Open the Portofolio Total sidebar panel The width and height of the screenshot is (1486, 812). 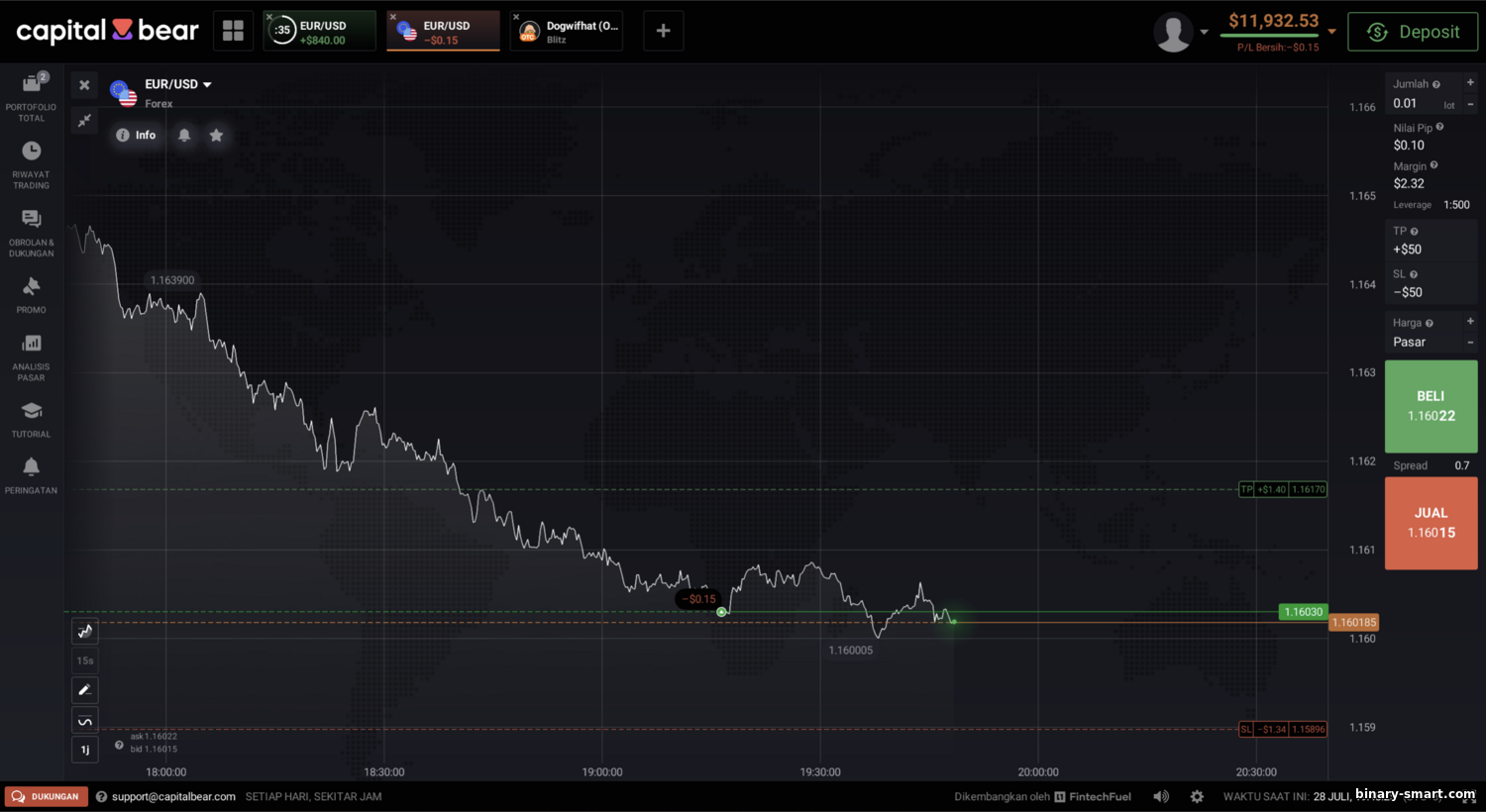(x=32, y=96)
